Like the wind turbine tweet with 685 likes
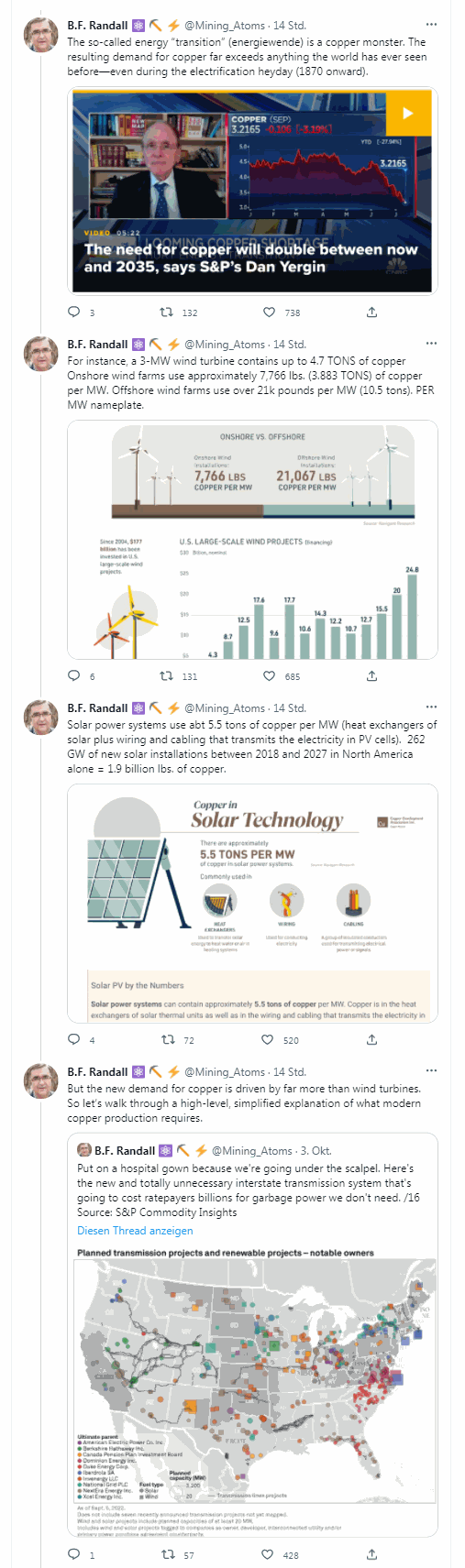 point(269,676)
